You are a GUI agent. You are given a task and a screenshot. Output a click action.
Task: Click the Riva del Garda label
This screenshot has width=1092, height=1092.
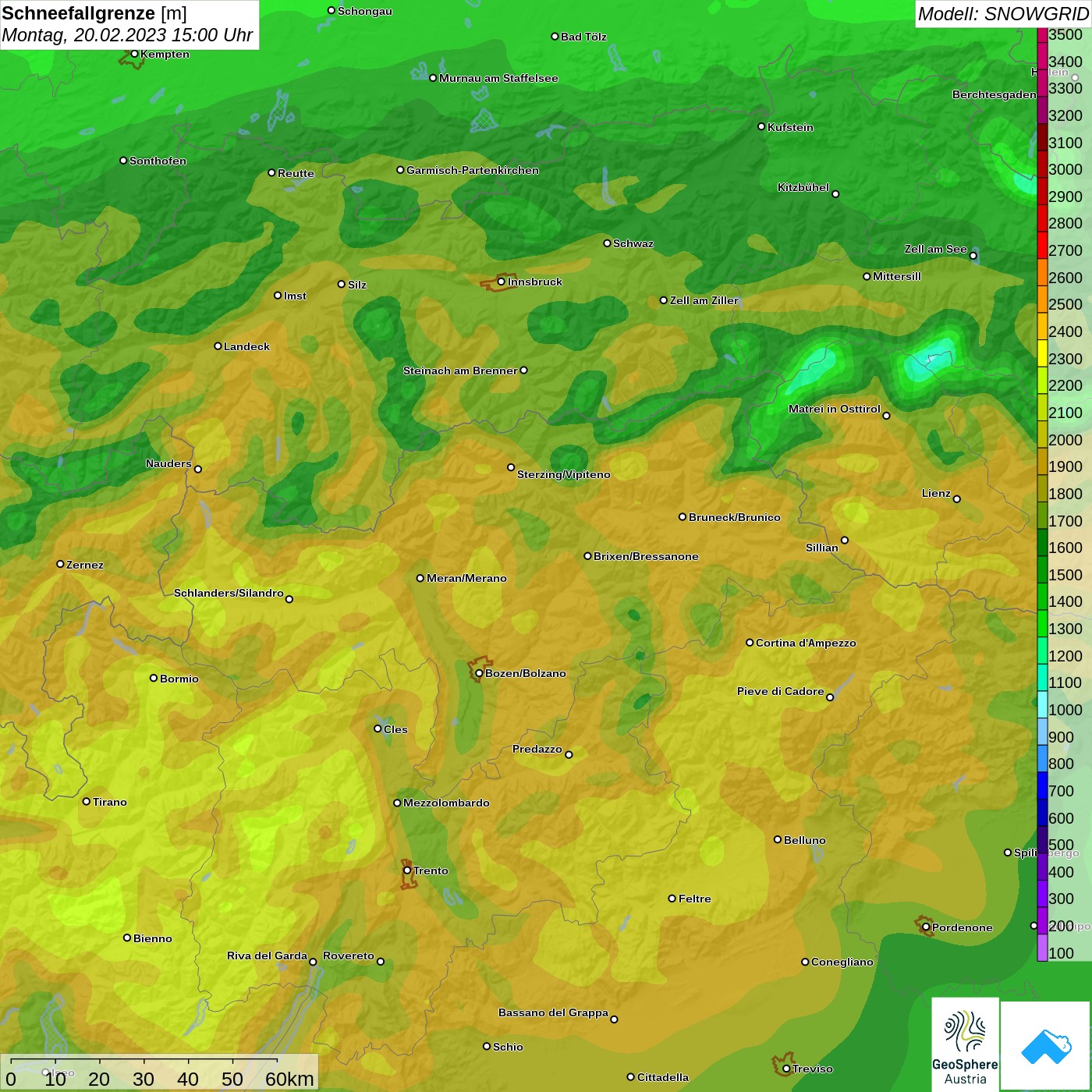click(x=267, y=955)
